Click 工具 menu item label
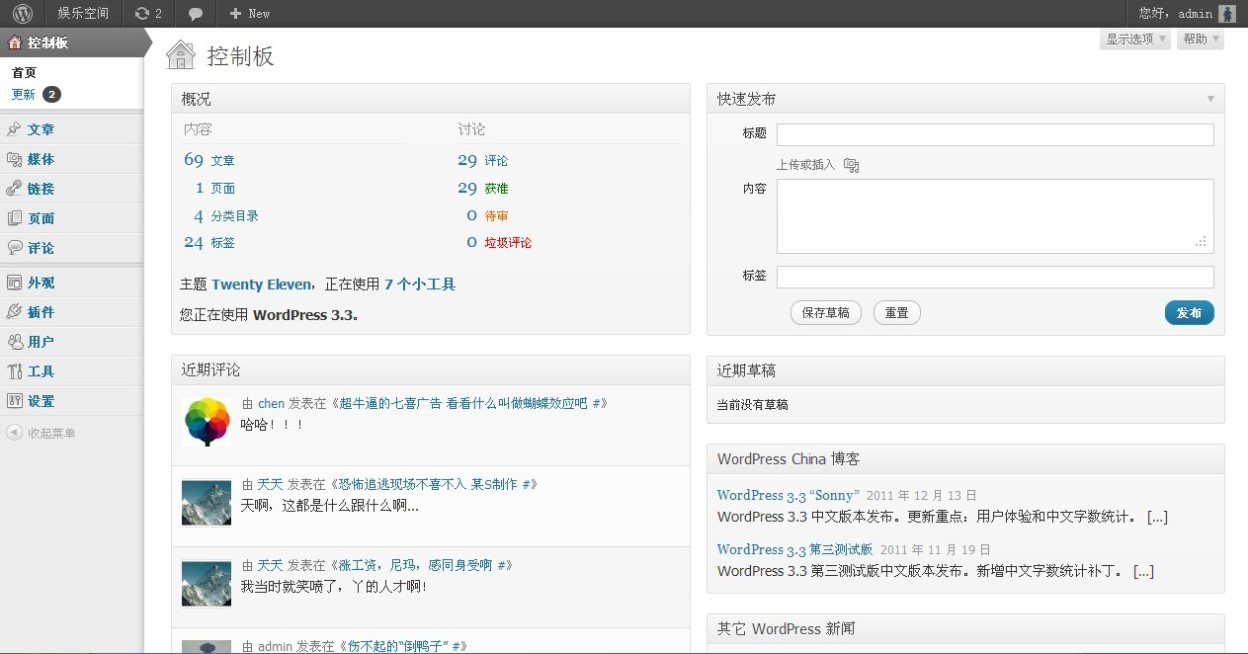 tap(41, 371)
